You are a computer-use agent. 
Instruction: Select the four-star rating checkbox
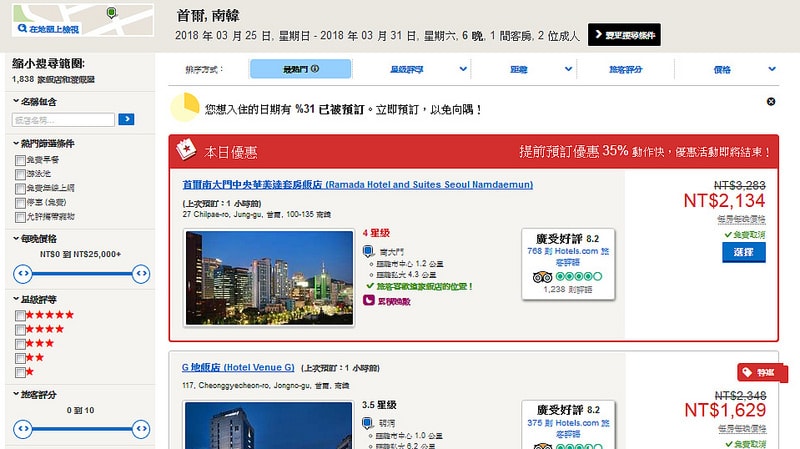coord(20,330)
